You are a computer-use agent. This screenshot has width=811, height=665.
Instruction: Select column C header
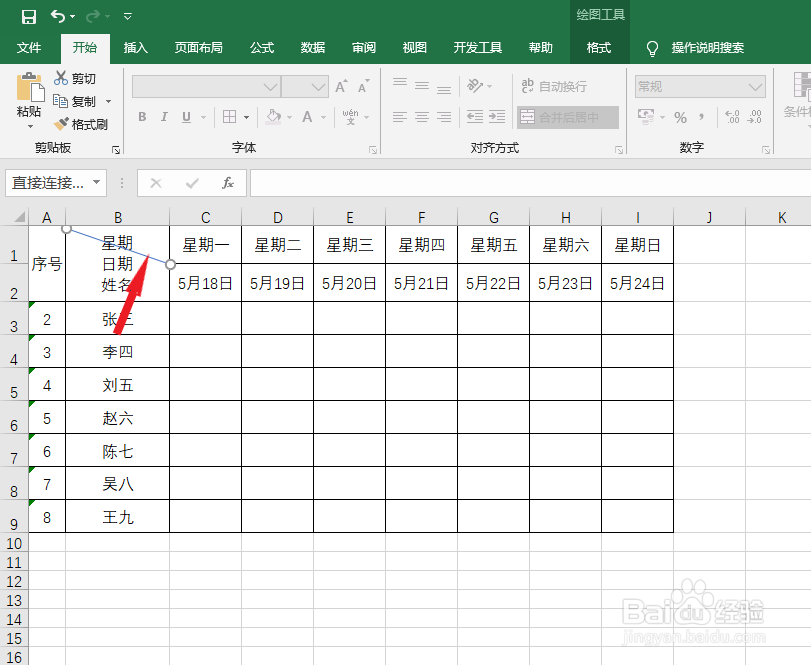tap(205, 217)
